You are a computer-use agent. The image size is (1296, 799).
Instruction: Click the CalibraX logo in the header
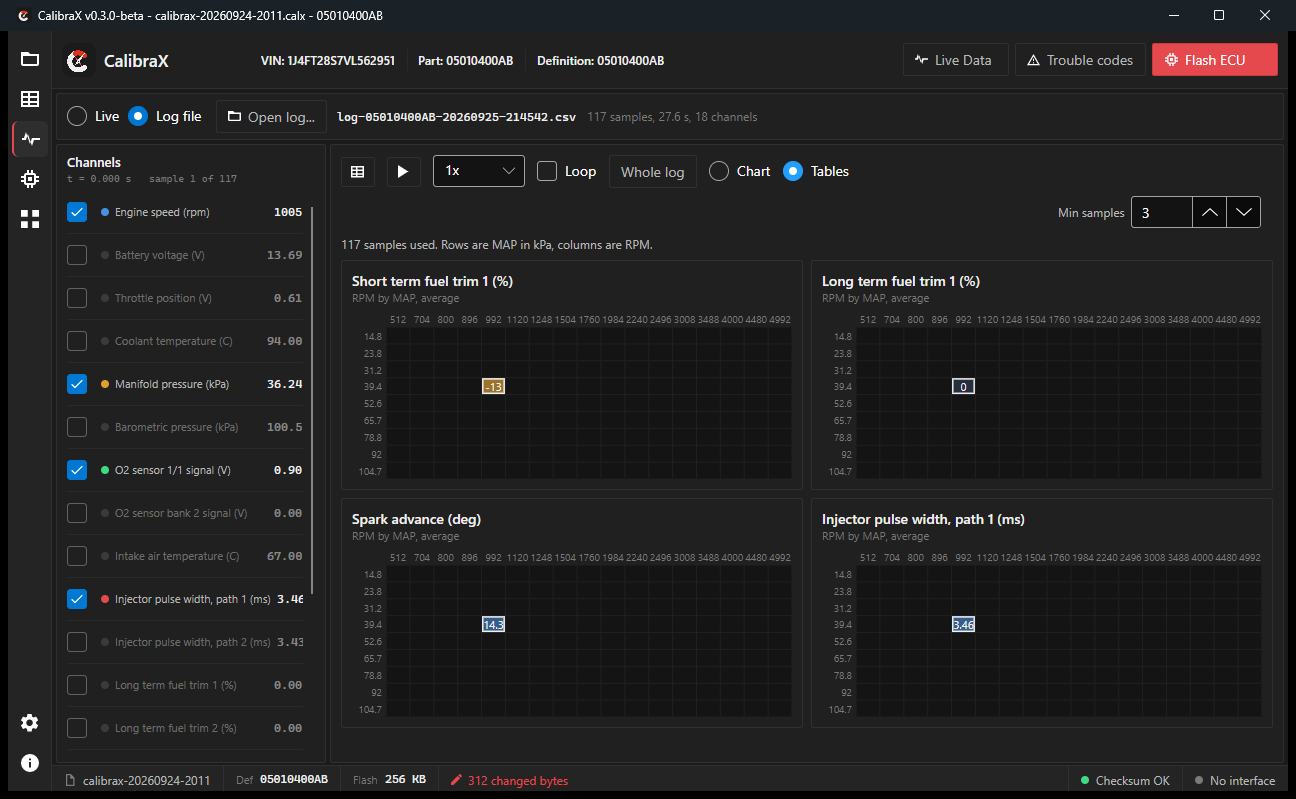[77, 61]
